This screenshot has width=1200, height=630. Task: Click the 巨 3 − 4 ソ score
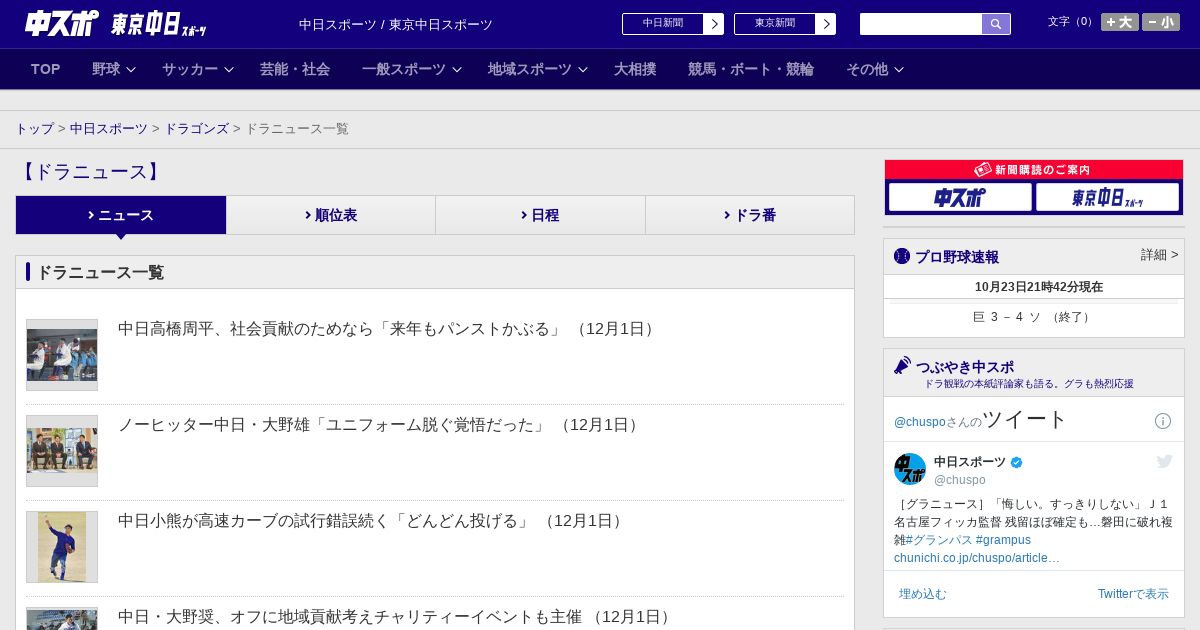tap(1034, 317)
